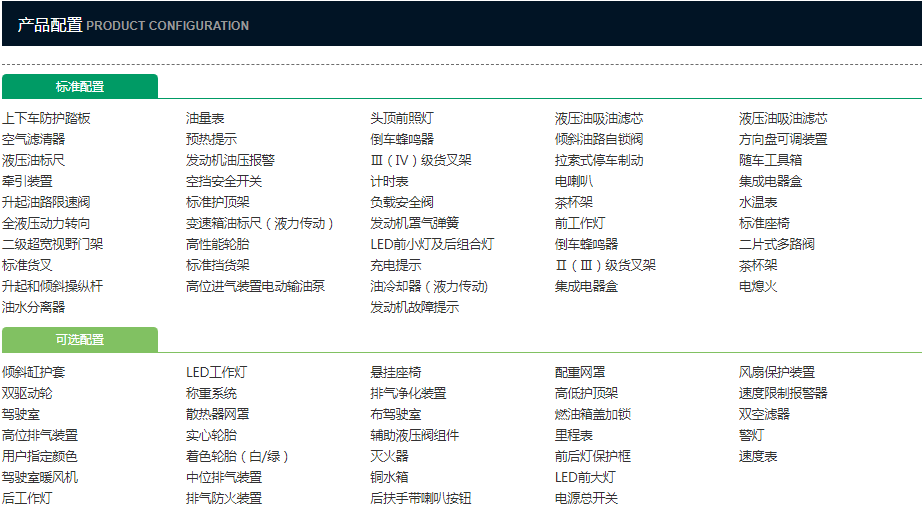Select the 全液压动力转向 entry

pos(46,223)
